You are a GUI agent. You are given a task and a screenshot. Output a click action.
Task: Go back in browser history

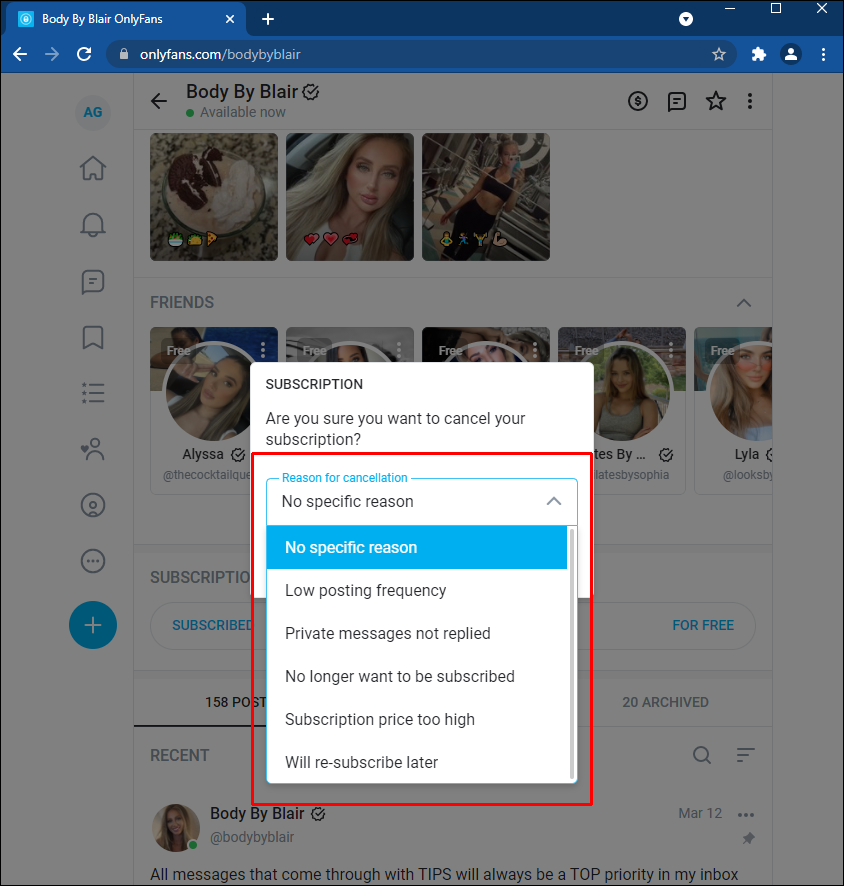[20, 54]
